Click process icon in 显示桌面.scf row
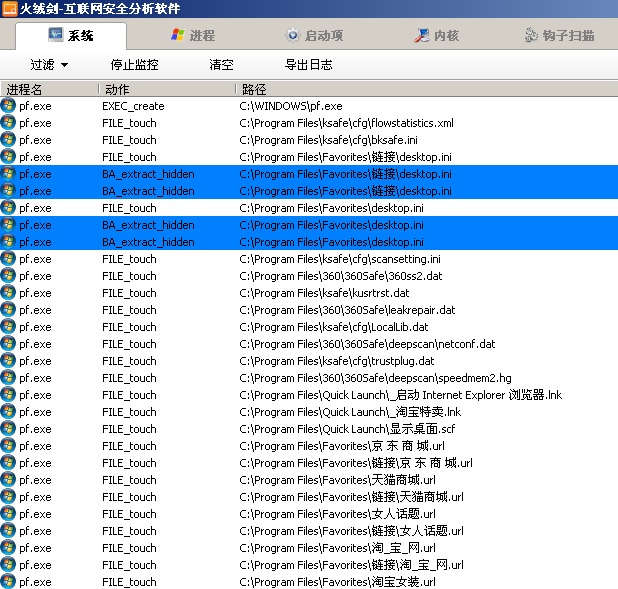The width and height of the screenshot is (618, 589). pos(8,429)
